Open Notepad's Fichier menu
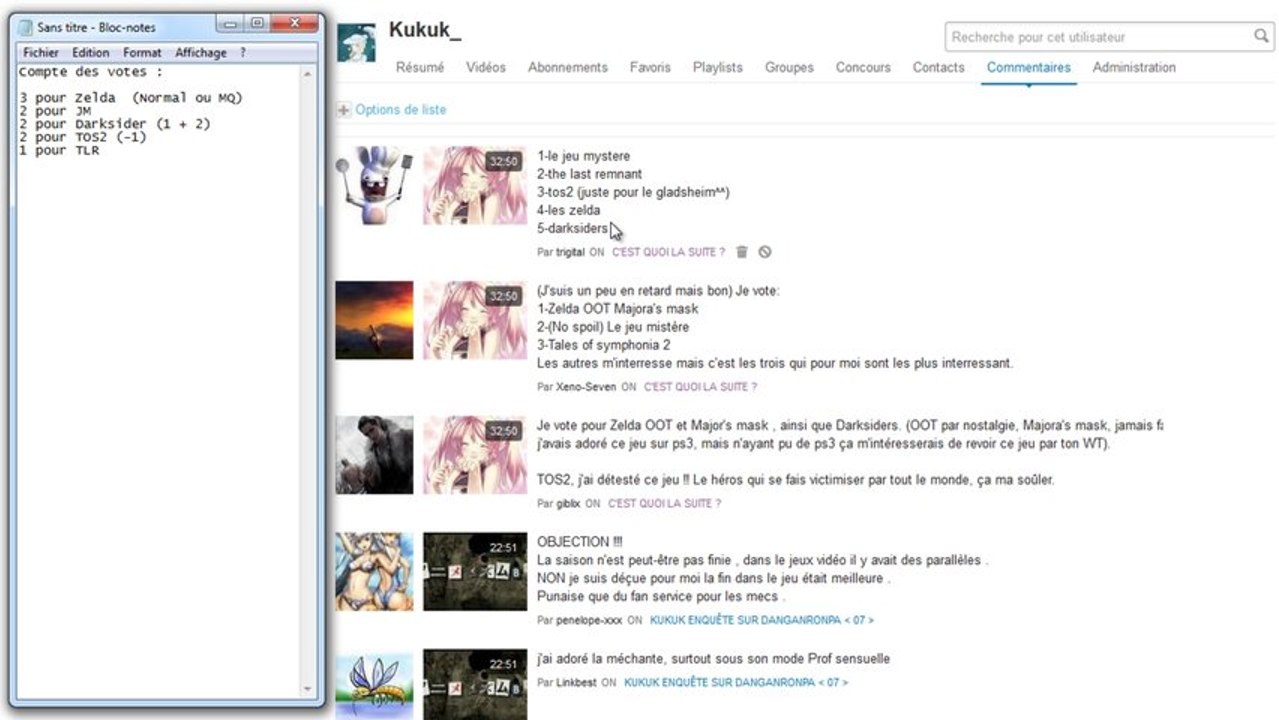Image resolution: width=1279 pixels, height=720 pixels. click(41, 53)
